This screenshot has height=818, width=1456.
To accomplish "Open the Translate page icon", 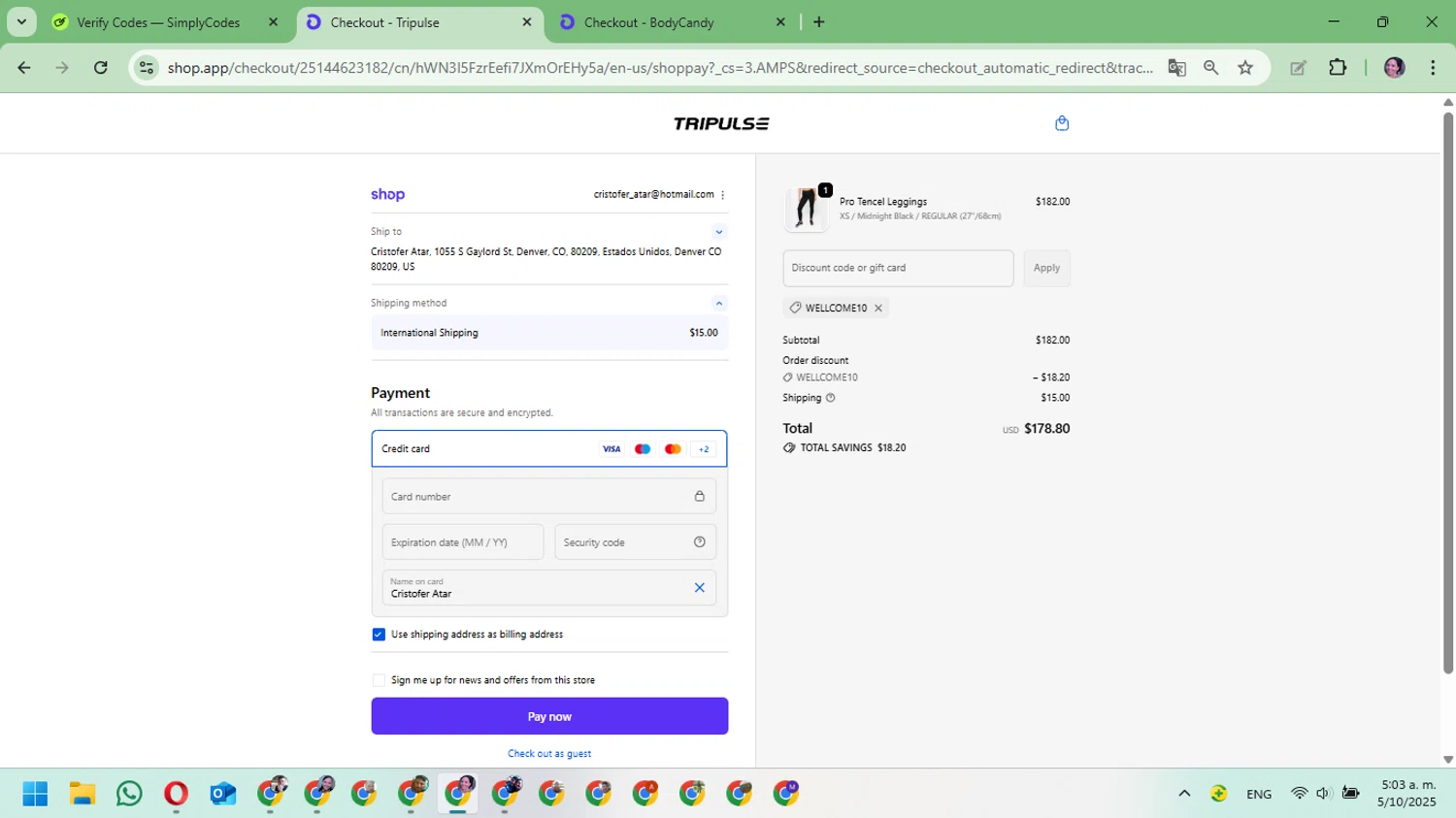I will tap(1176, 68).
